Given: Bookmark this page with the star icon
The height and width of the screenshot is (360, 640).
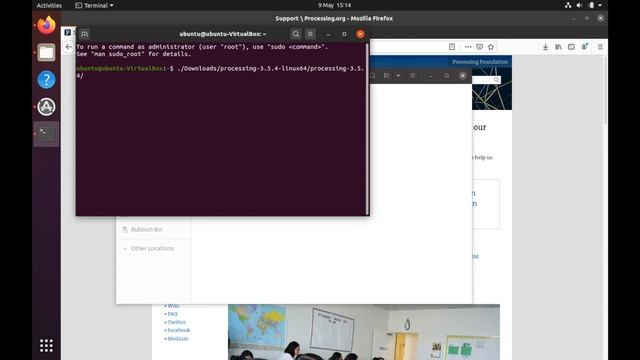Looking at the screenshot, I should coord(491,47).
